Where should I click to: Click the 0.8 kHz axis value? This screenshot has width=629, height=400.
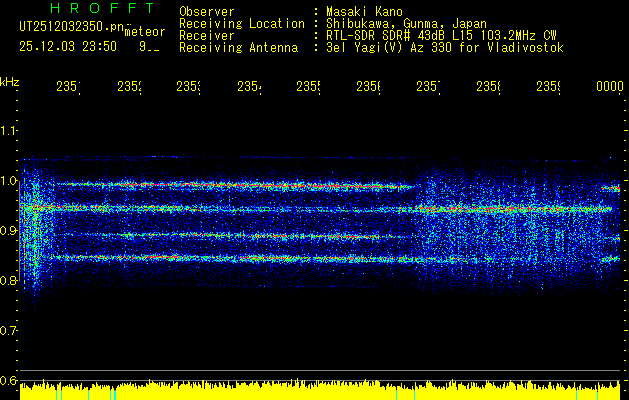(x=8, y=280)
